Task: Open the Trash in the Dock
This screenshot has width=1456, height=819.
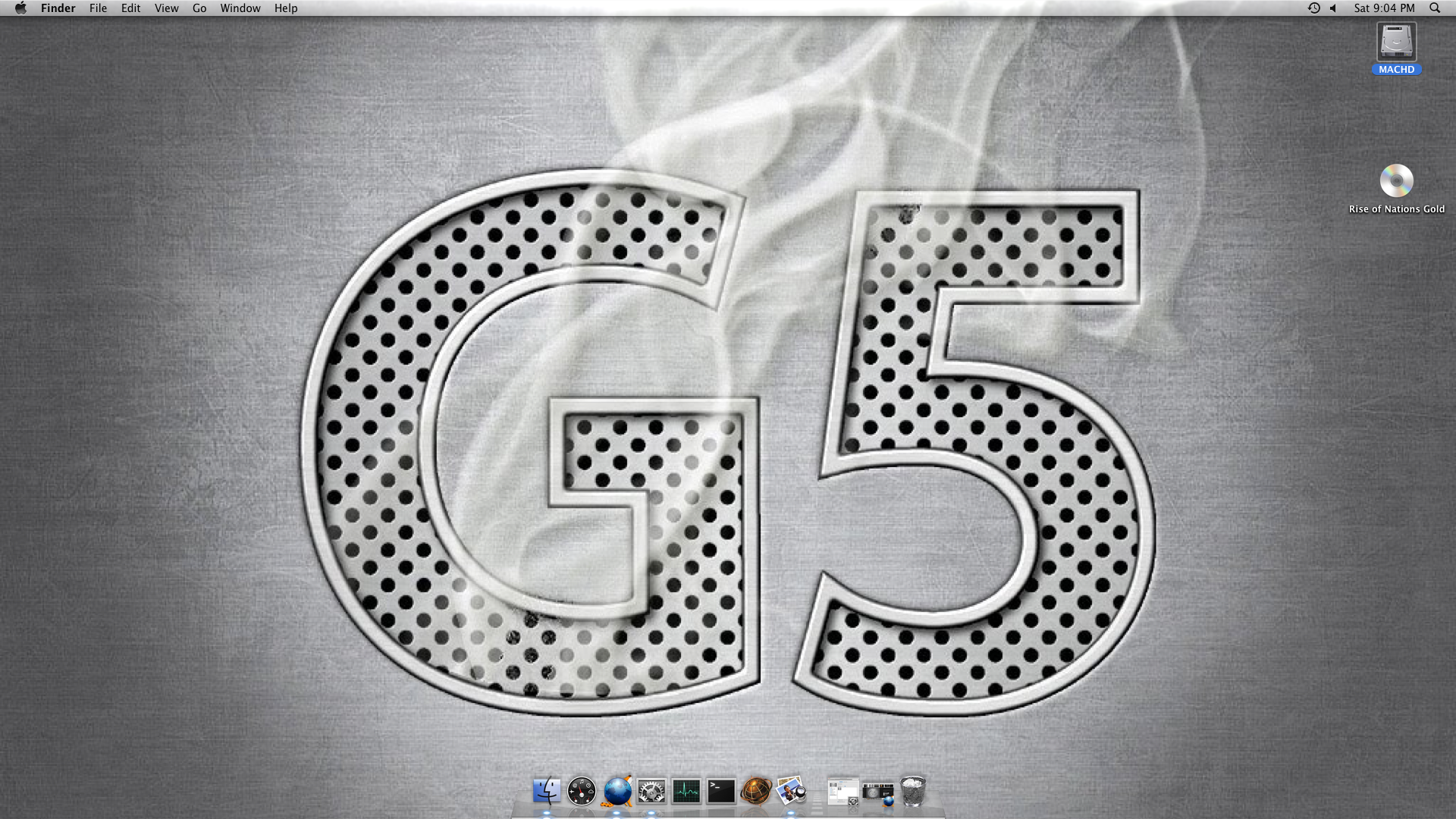Action: click(x=913, y=791)
